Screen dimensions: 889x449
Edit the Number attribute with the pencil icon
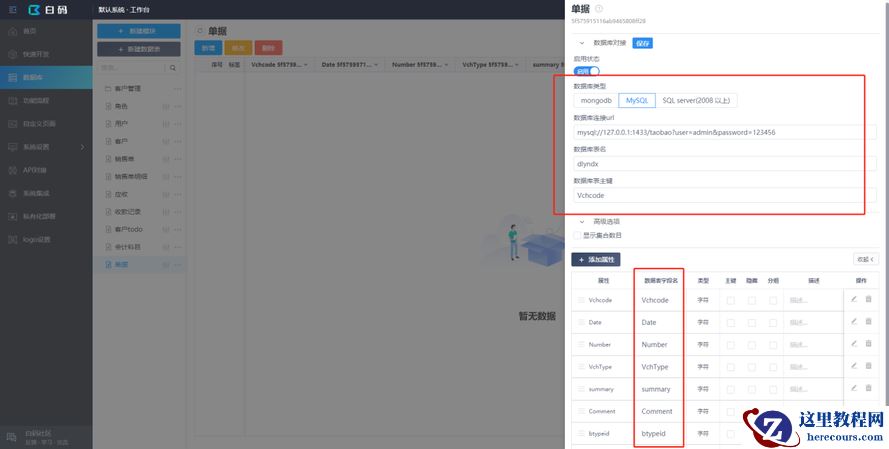[854, 344]
